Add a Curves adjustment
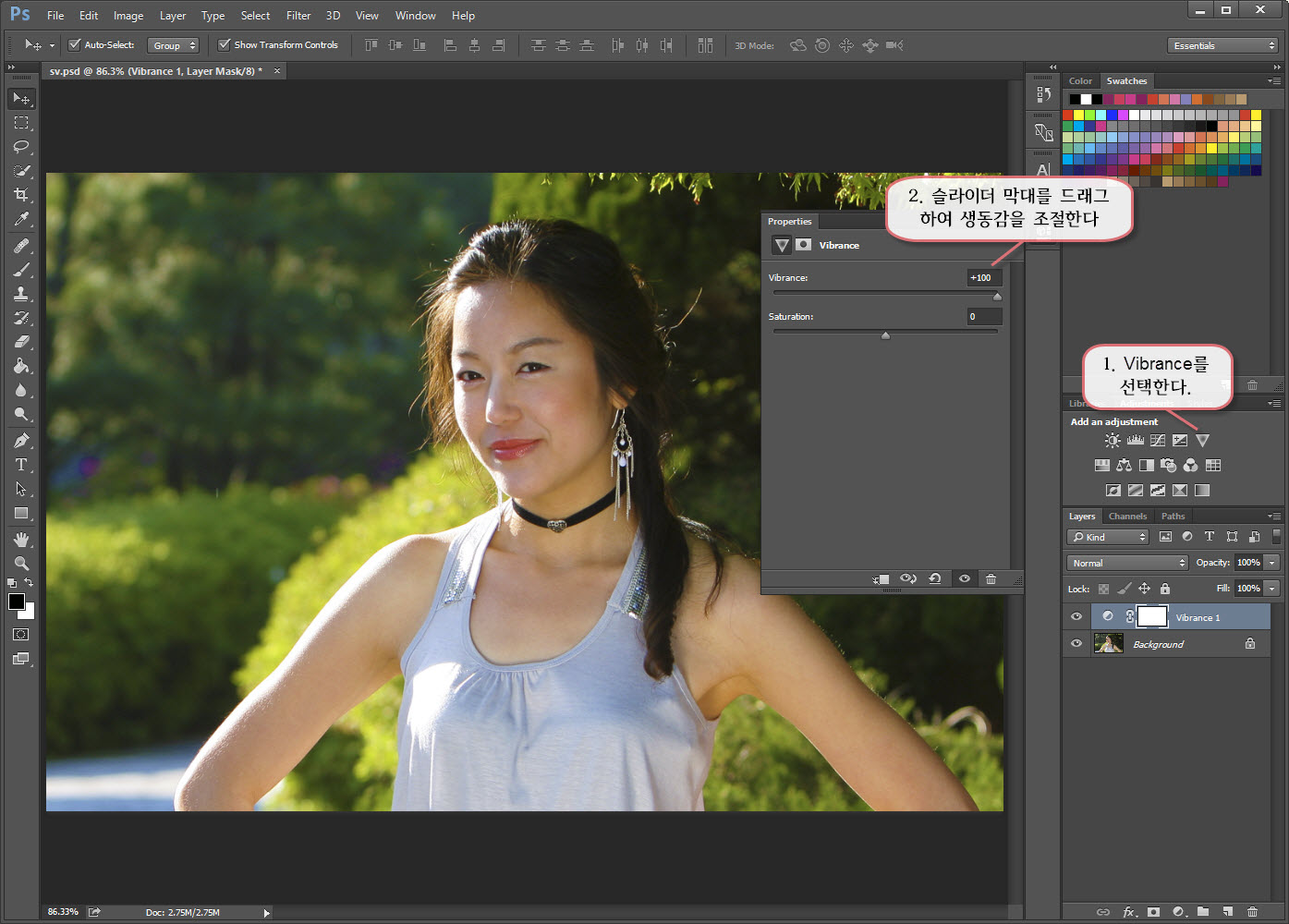Screen dimensions: 1289x924 pos(1158,441)
